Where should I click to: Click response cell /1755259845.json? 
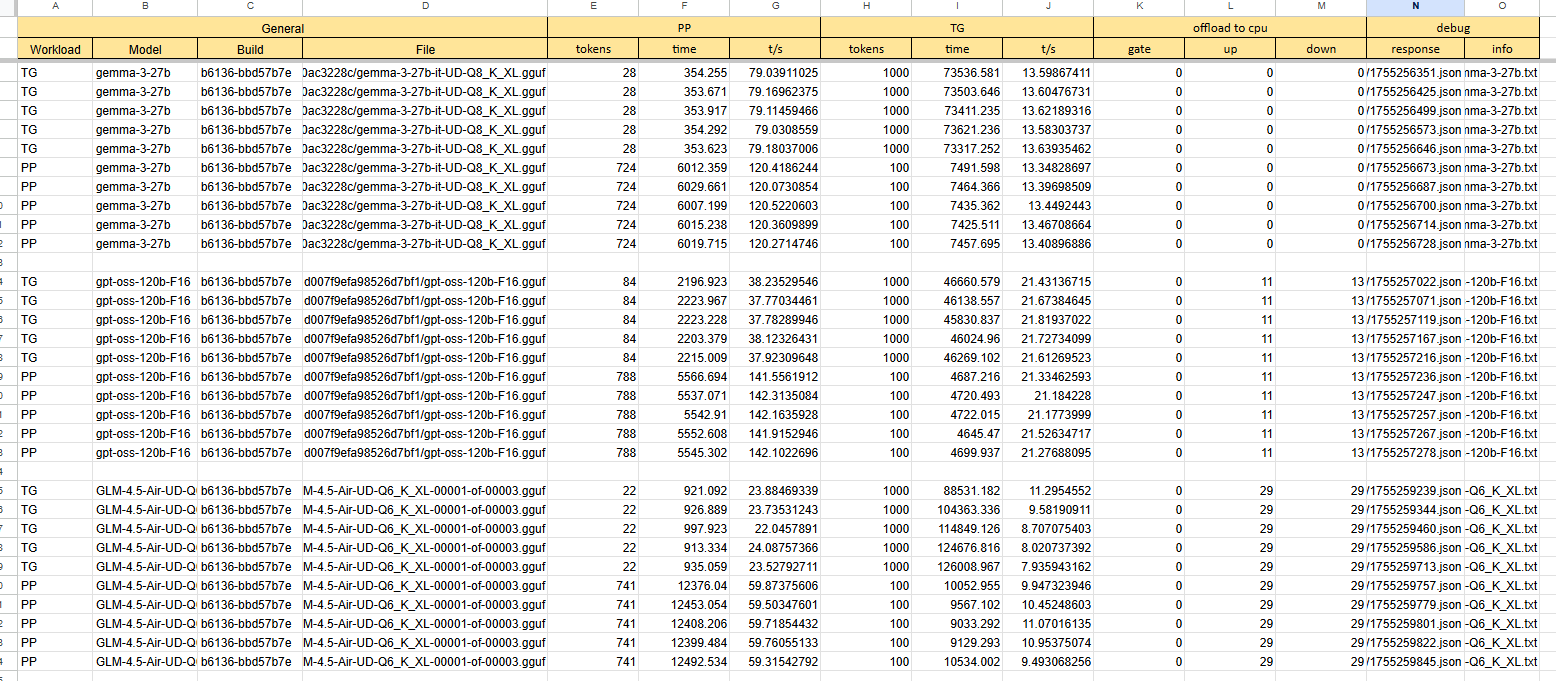1415,662
